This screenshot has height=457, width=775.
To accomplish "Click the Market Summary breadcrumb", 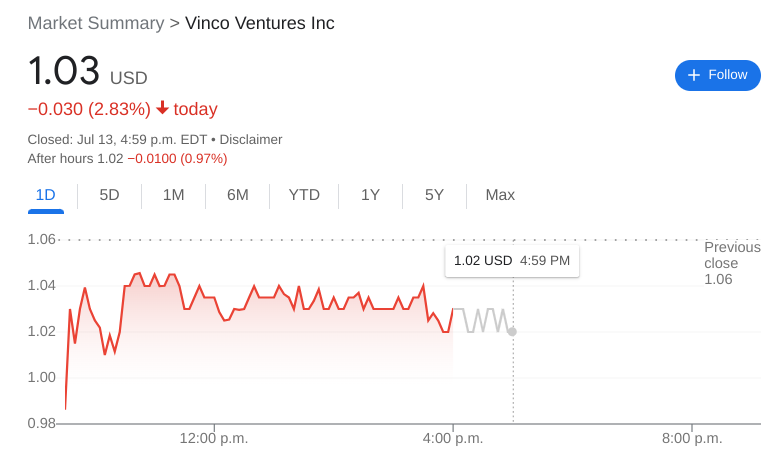I will tap(96, 23).
